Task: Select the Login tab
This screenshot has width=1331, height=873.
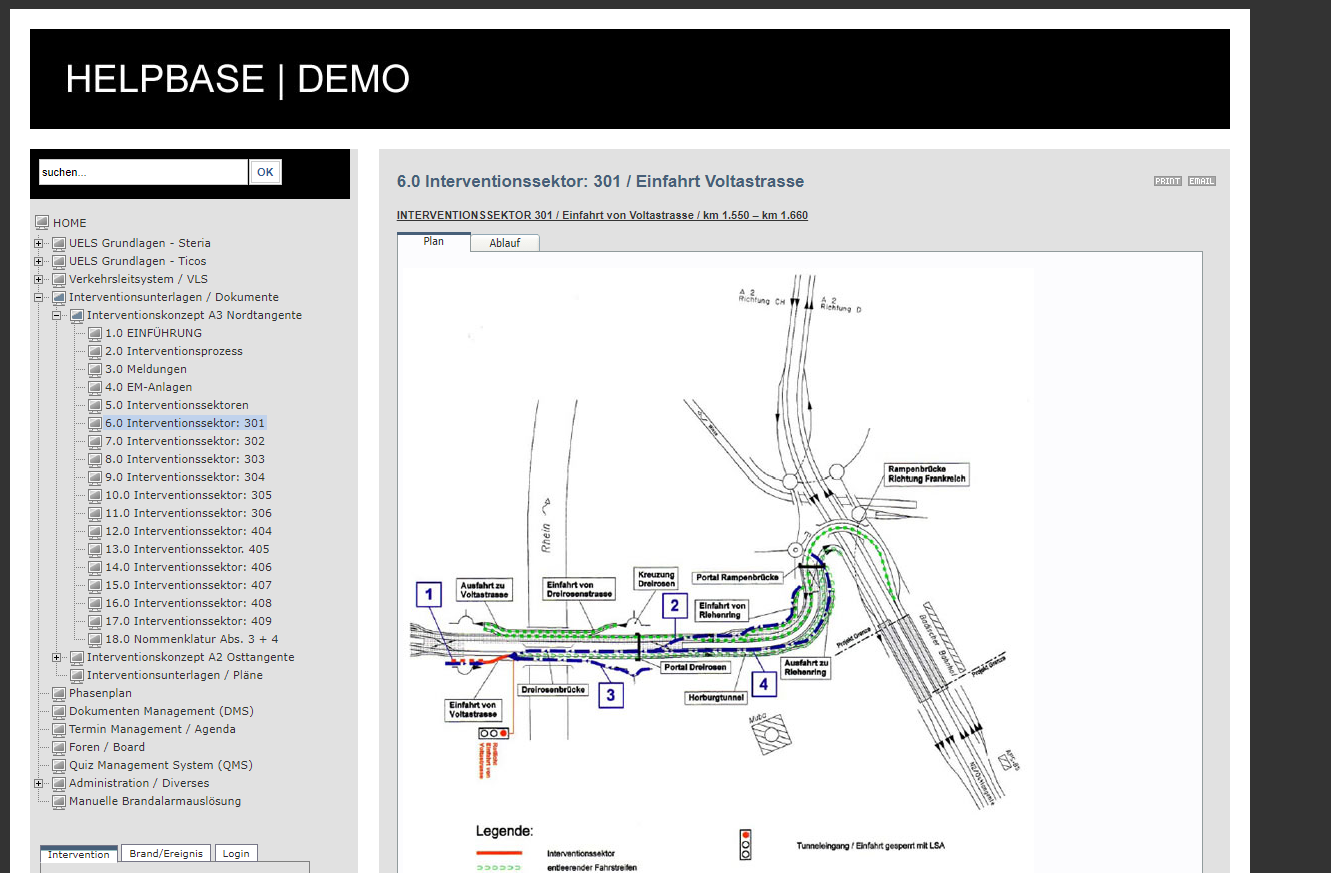Action: tap(236, 854)
